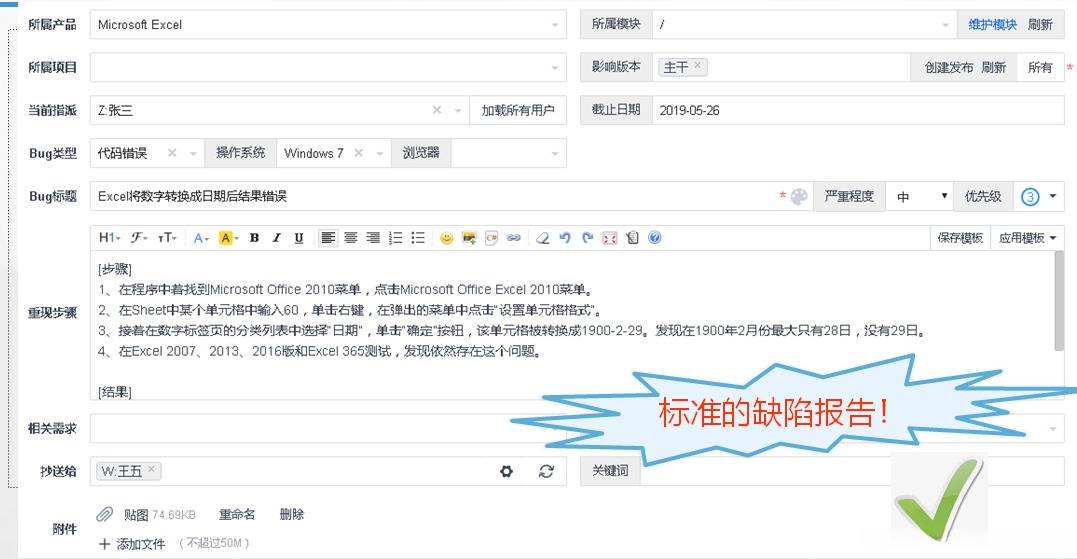
Task: Click the gear icon in the CC row
Action: pos(506,471)
